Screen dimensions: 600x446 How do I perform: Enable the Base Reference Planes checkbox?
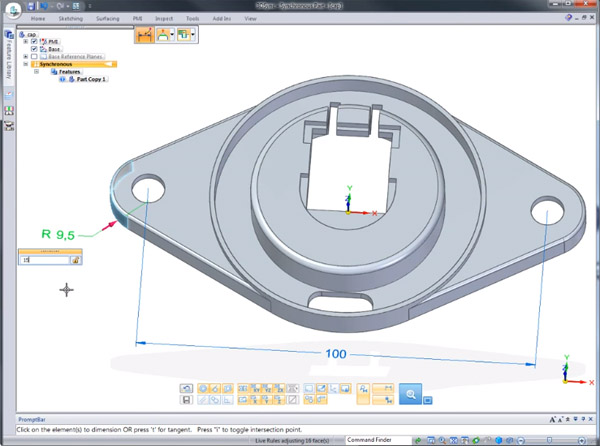coord(34,57)
